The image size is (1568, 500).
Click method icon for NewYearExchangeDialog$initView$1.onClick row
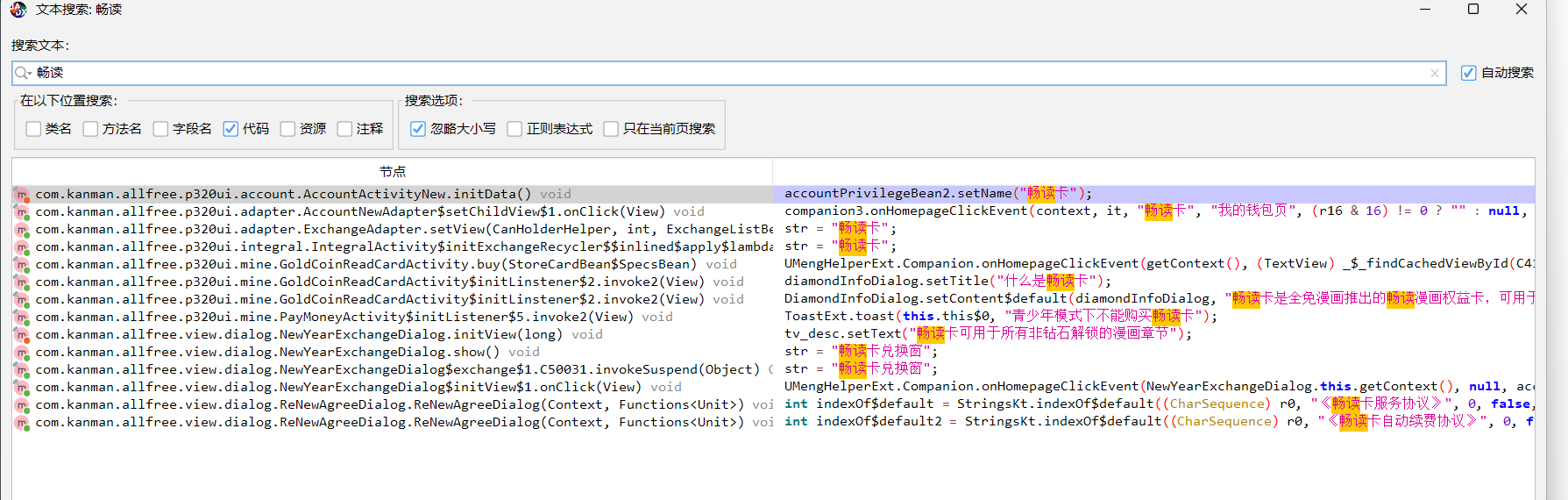22,387
